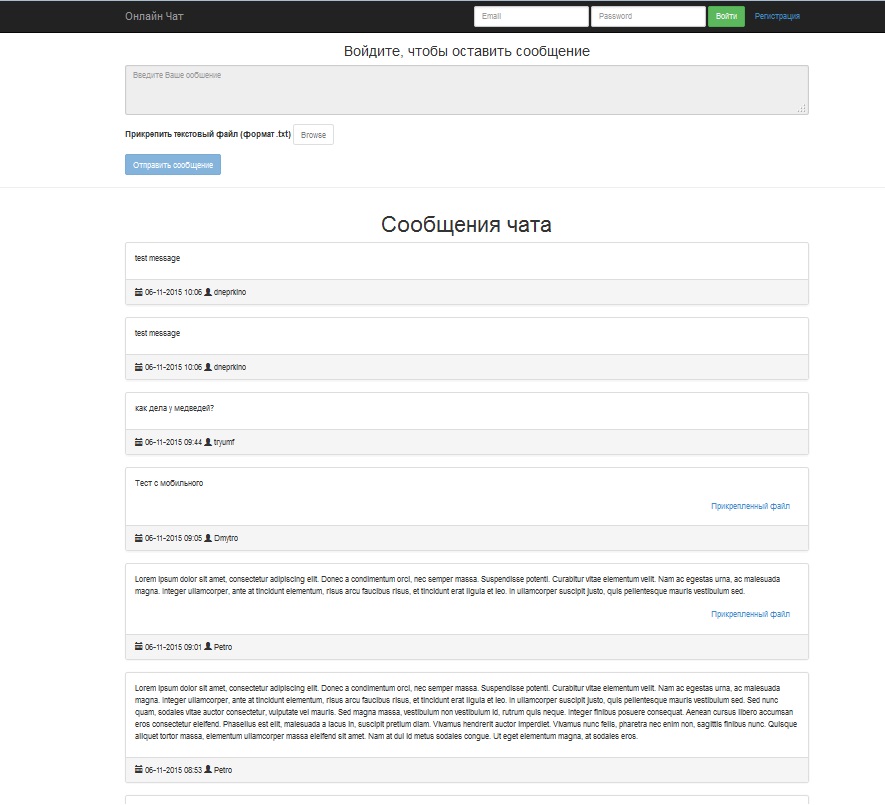Screen dimensions: 885x805
Task: Click the timestamp 06-11-2015 09:44
Action: tap(173, 443)
